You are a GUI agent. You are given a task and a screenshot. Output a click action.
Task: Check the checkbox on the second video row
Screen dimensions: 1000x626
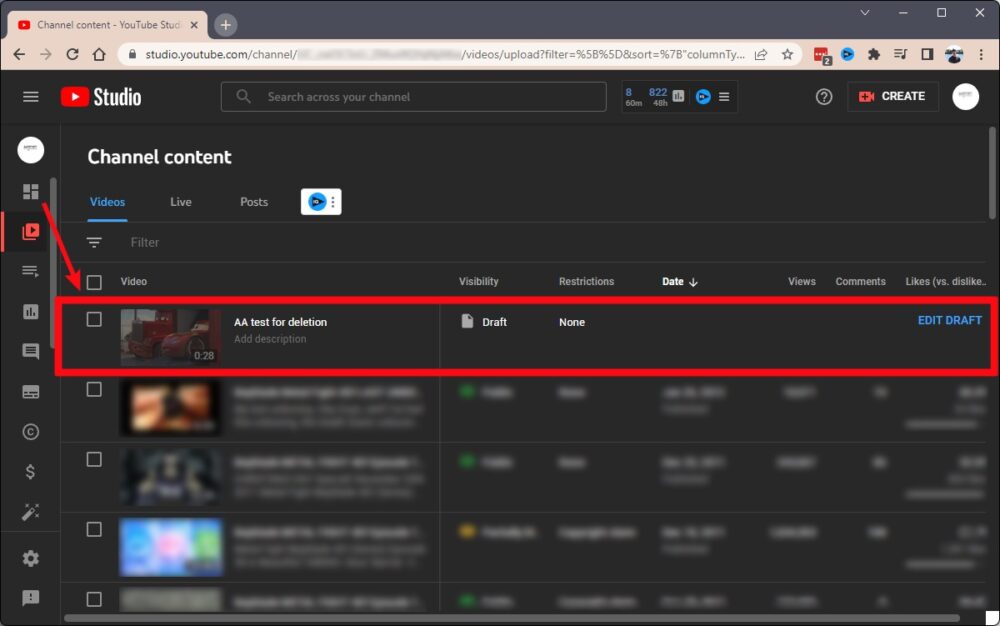[x=94, y=389]
